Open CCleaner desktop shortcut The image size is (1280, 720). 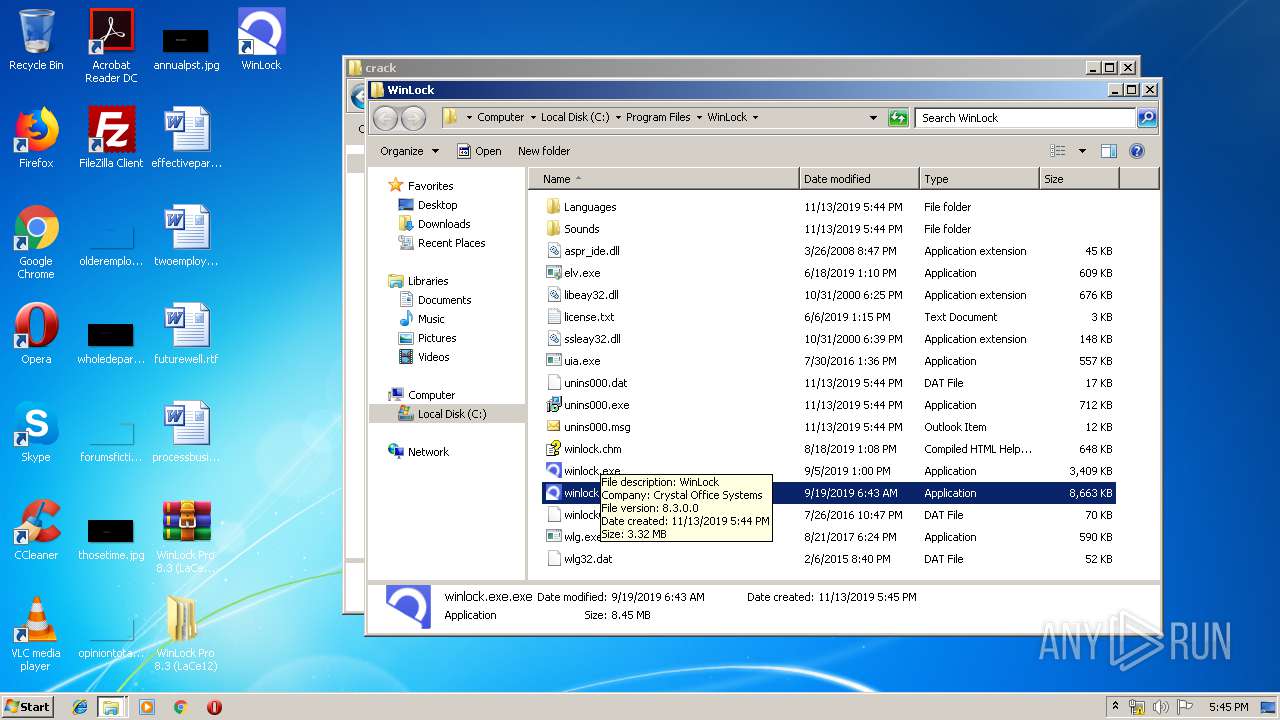click(36, 530)
